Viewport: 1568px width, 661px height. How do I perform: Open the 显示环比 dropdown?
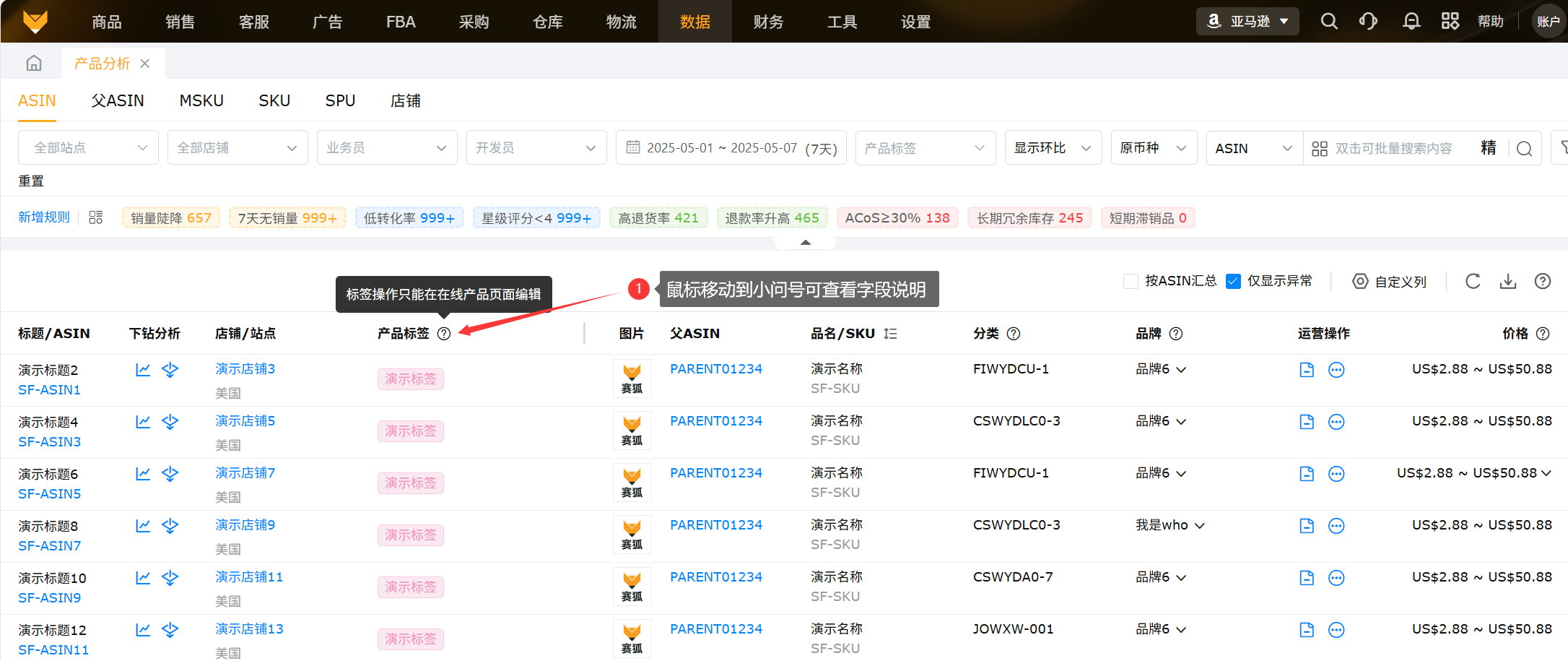click(x=1053, y=148)
